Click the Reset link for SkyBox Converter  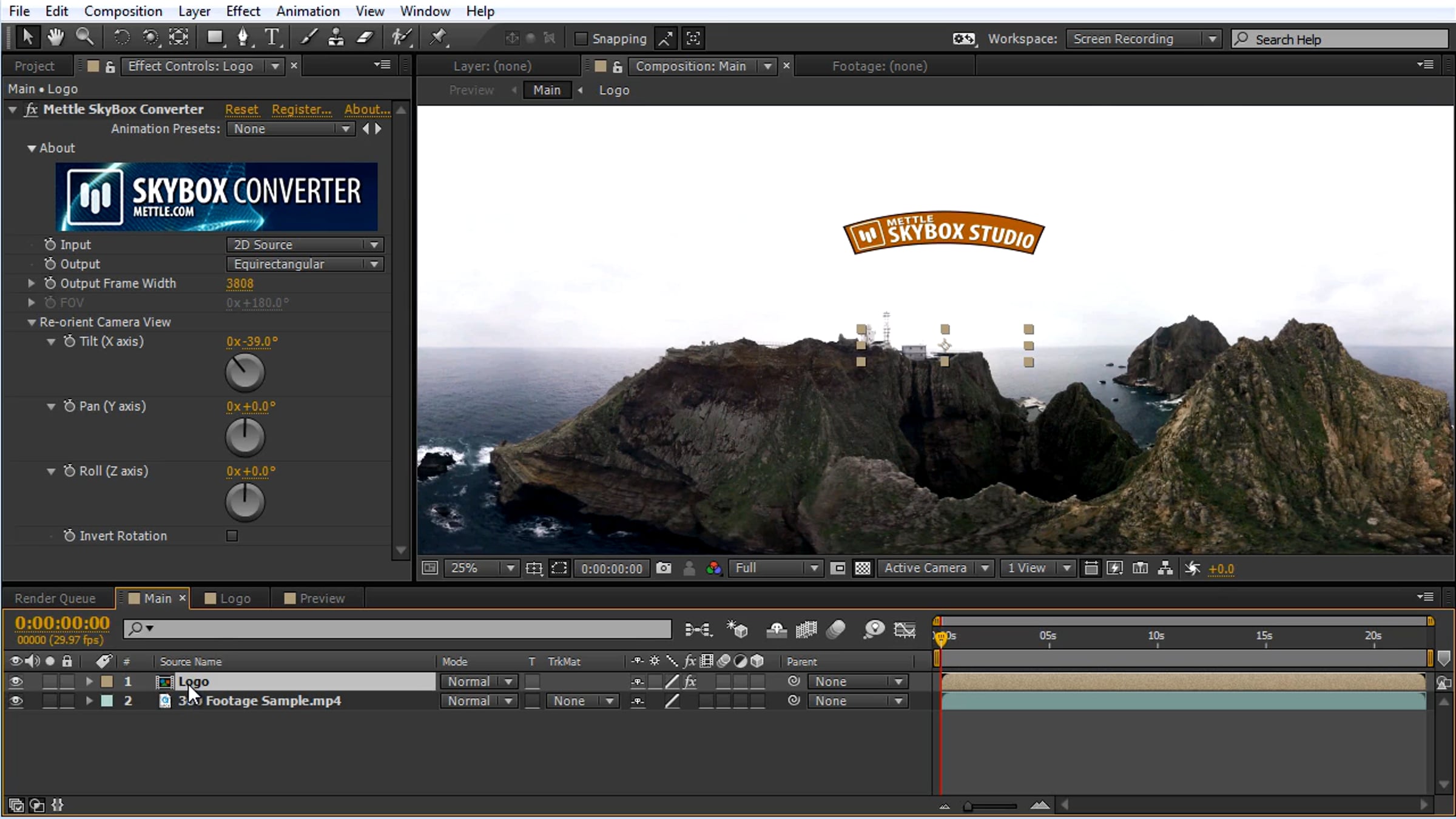pyautogui.click(x=241, y=109)
